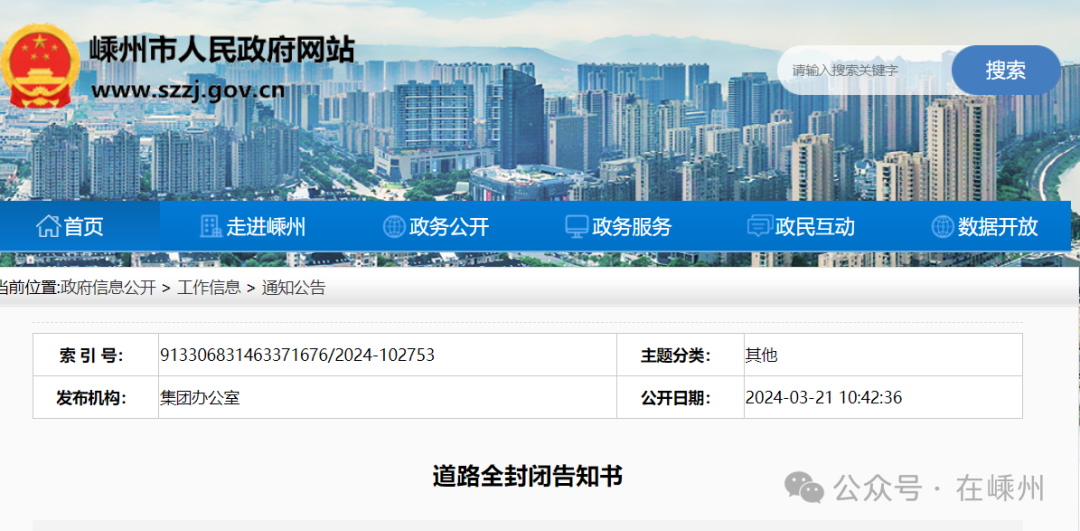Screen dimensions: 1080x531
Task: Click the chat bubble icon beside 政民互动
Action: point(759,227)
